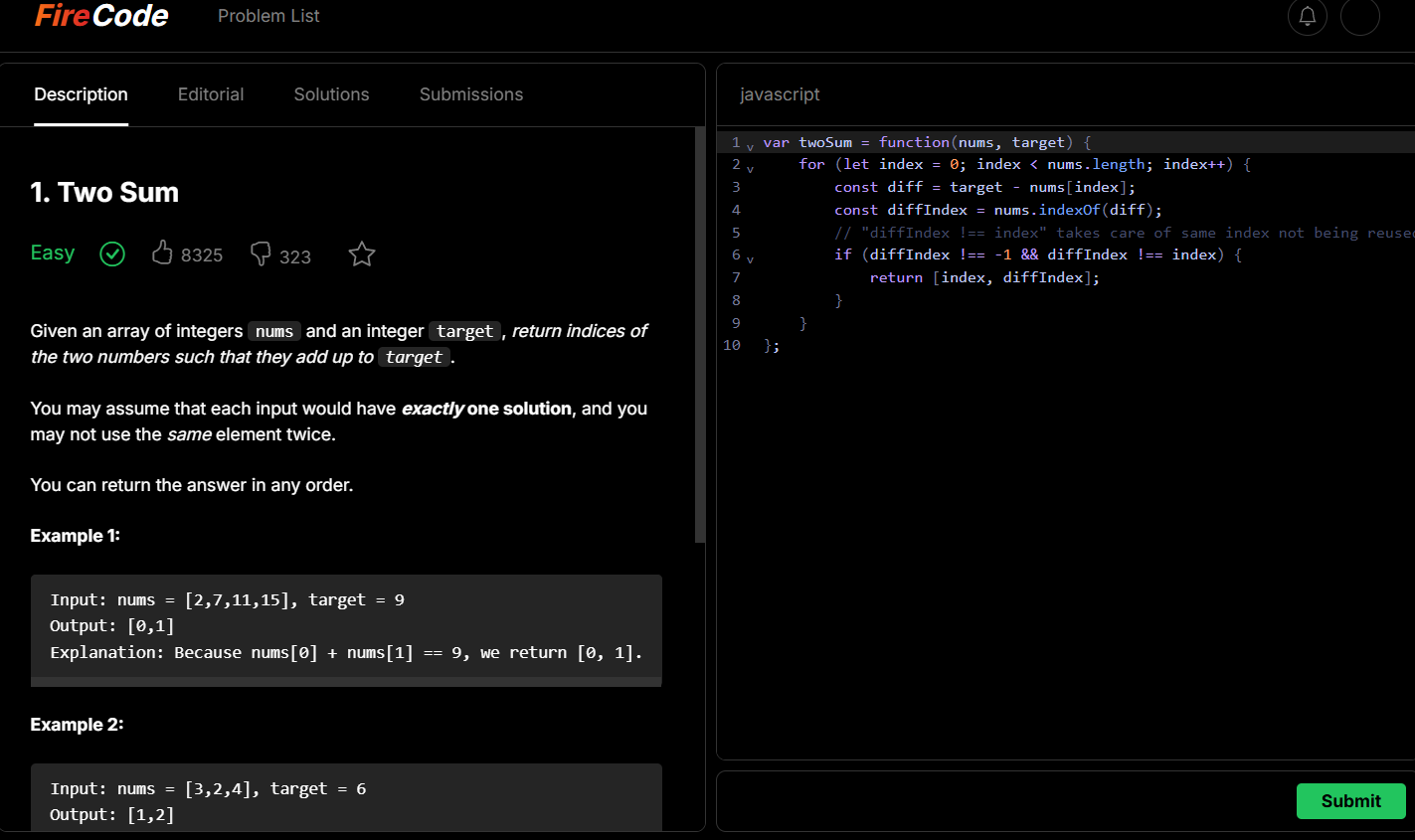1415x840 pixels.
Task: Collapse the for loop fold on line 2
Action: 749,168
